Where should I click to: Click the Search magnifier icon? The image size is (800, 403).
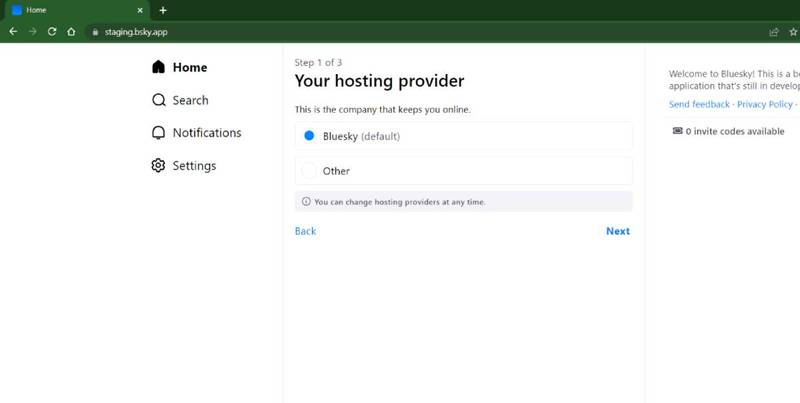(x=159, y=100)
